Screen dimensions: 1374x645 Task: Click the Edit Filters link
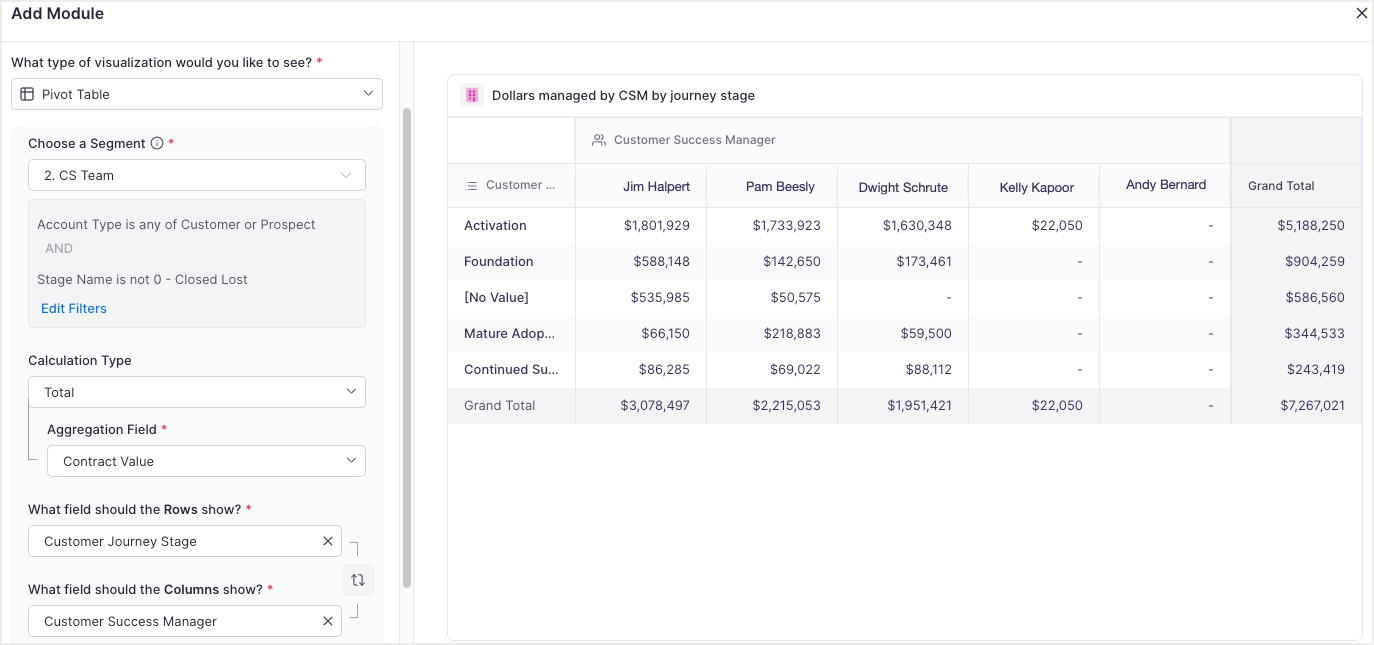(x=74, y=308)
